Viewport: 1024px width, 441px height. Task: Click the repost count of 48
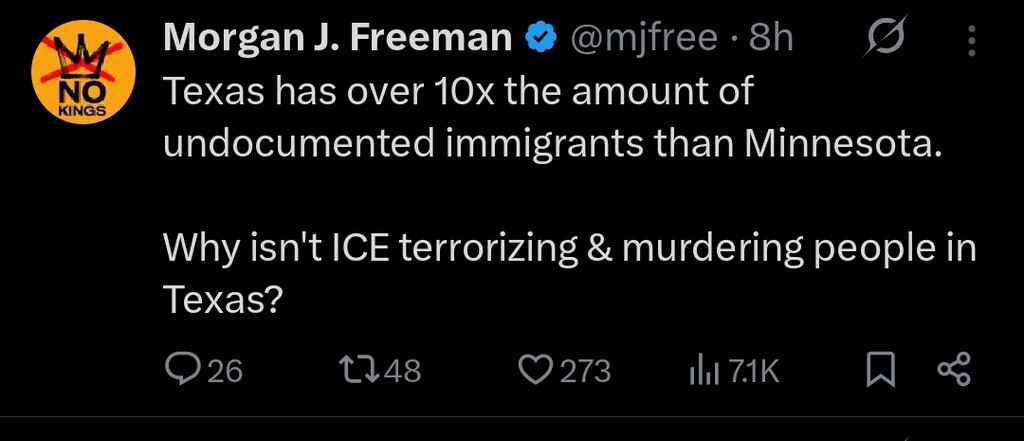pos(402,372)
